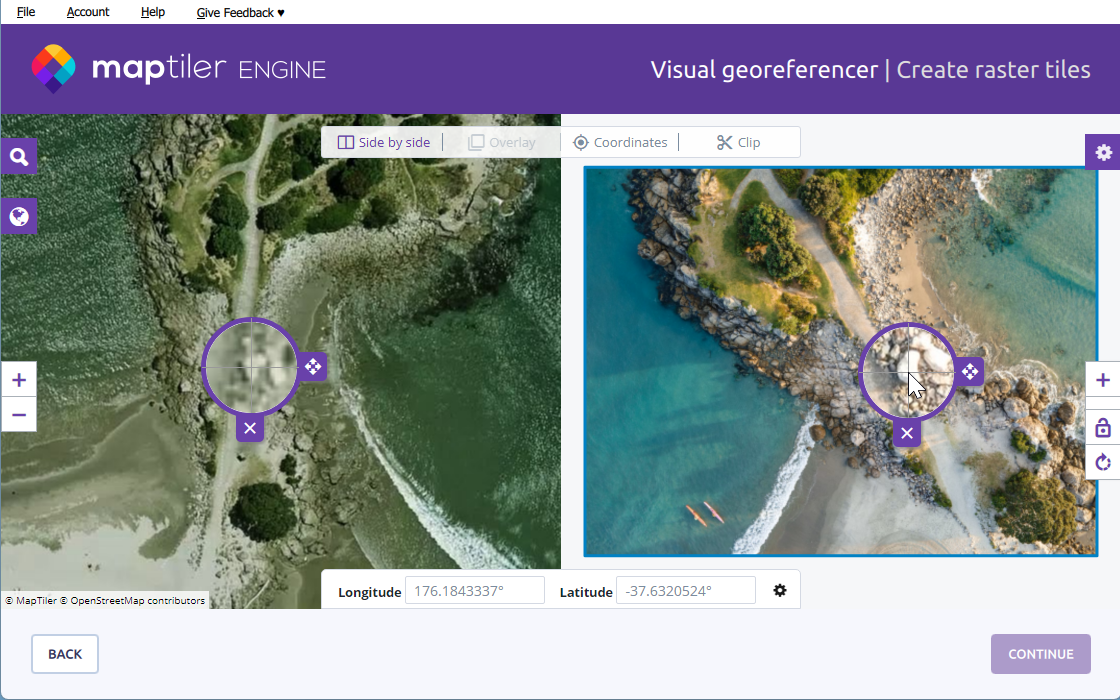Screen dimensions: 1120x700
Task: Open the globe basemap selector
Action: pos(19,216)
